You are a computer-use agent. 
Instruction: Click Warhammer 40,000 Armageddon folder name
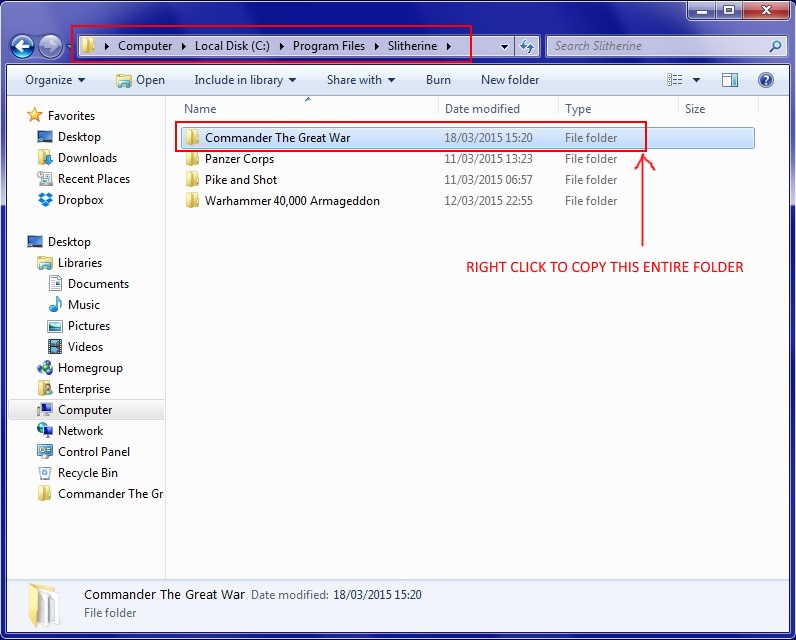pyautogui.click(x=292, y=201)
